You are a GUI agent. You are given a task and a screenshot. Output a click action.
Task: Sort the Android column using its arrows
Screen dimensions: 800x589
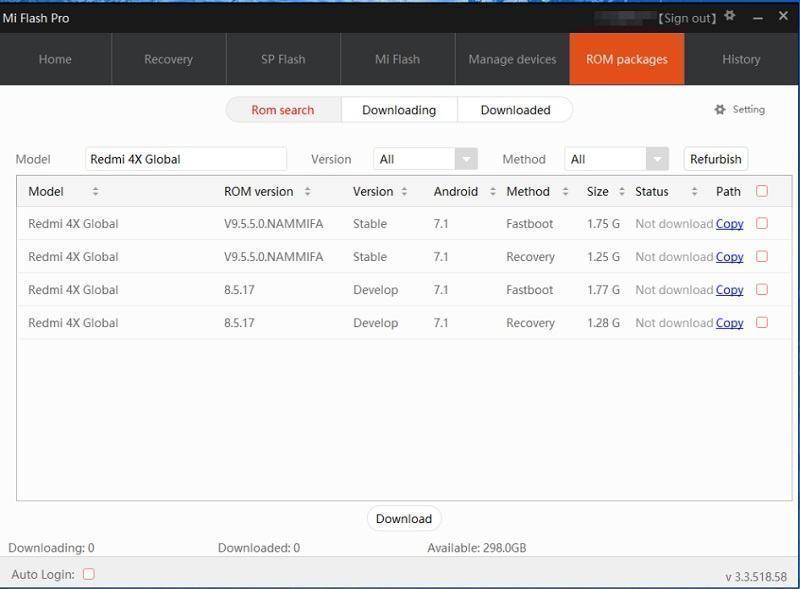click(492, 191)
